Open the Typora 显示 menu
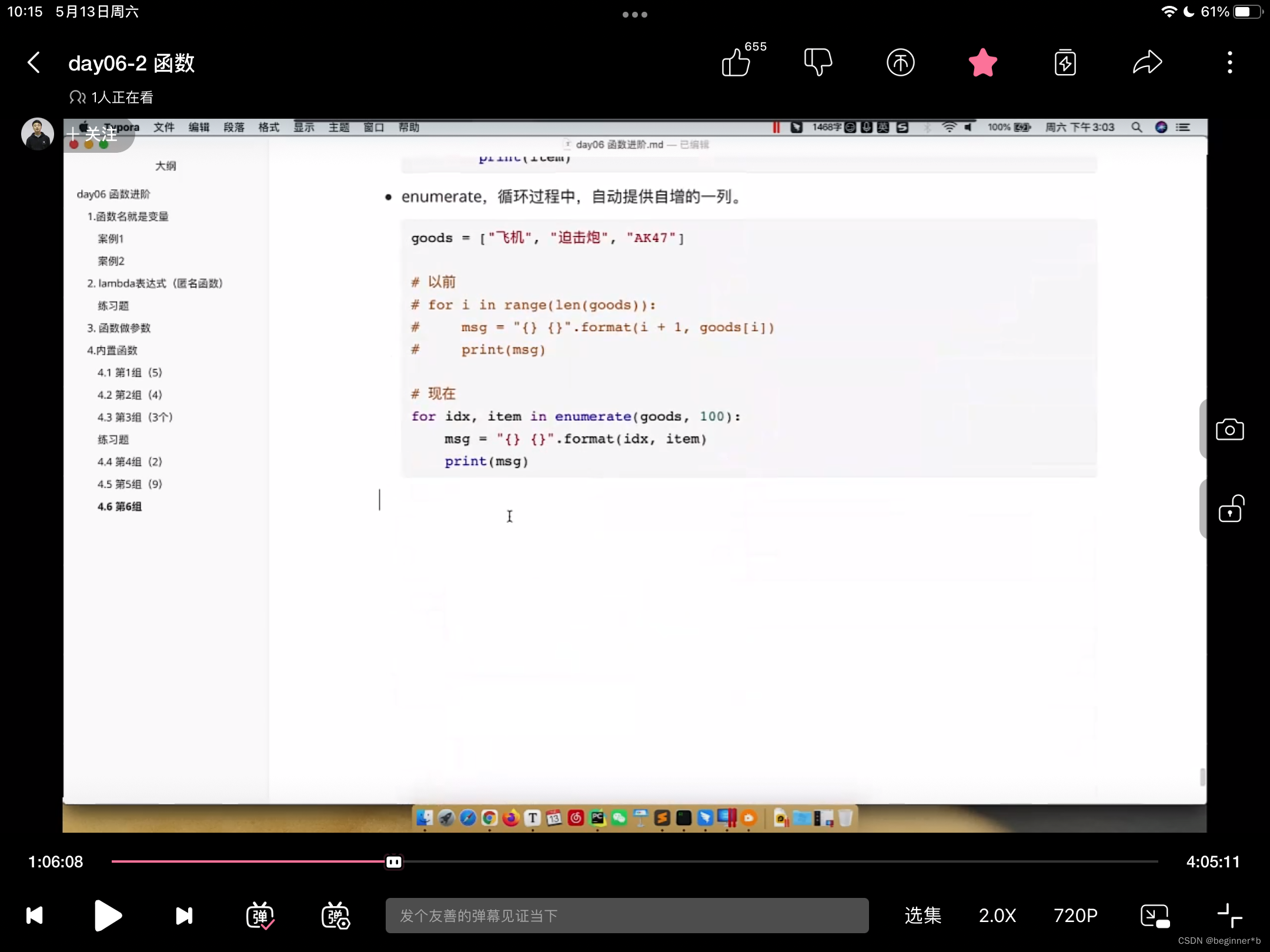Viewport: 1270px width, 952px height. (x=304, y=128)
